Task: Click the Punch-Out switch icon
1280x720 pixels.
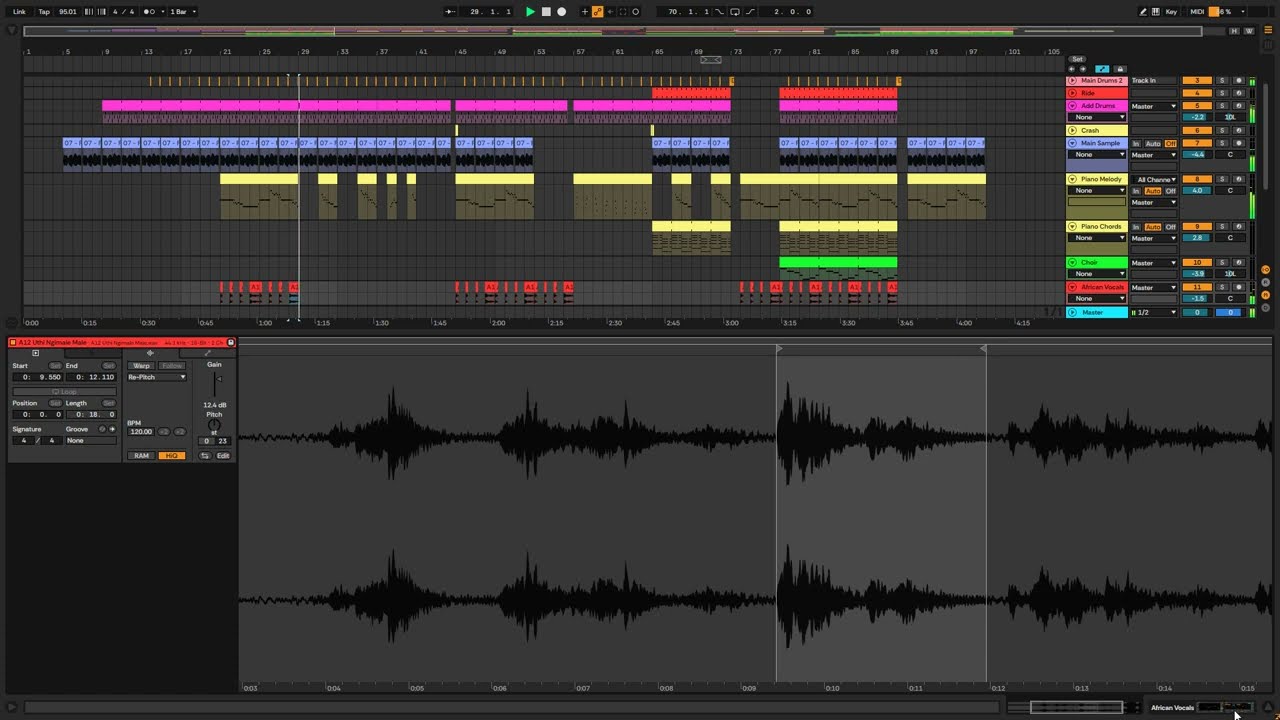Action: tap(750, 12)
